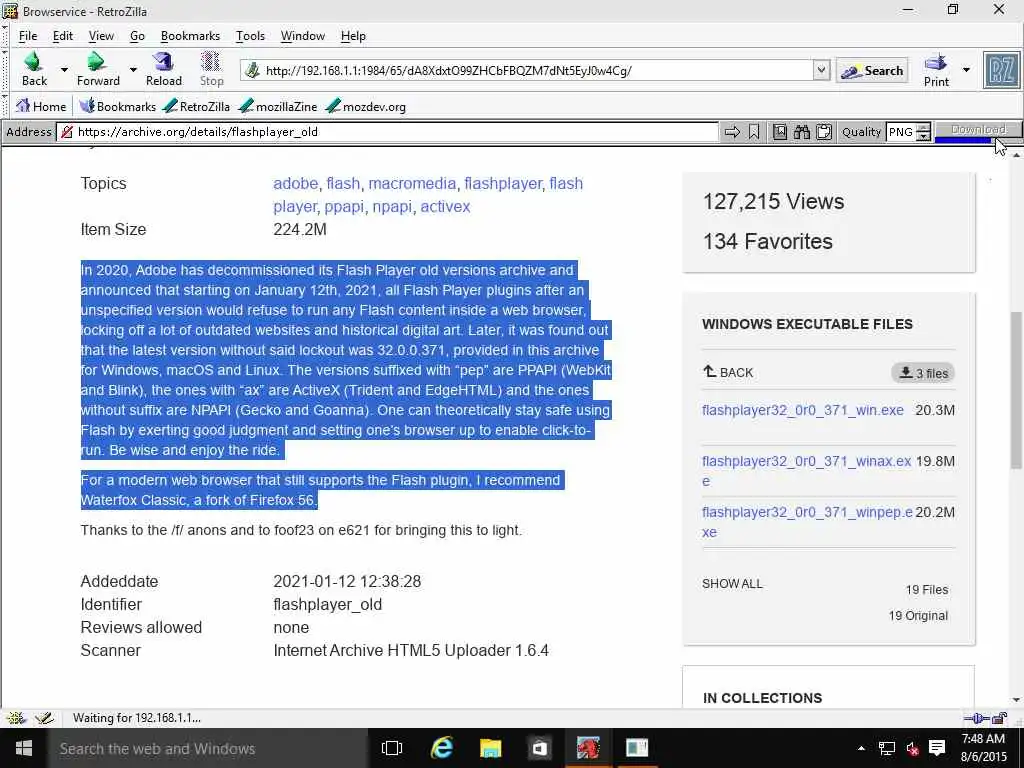Click the Browservice Address input field

click(x=387, y=132)
